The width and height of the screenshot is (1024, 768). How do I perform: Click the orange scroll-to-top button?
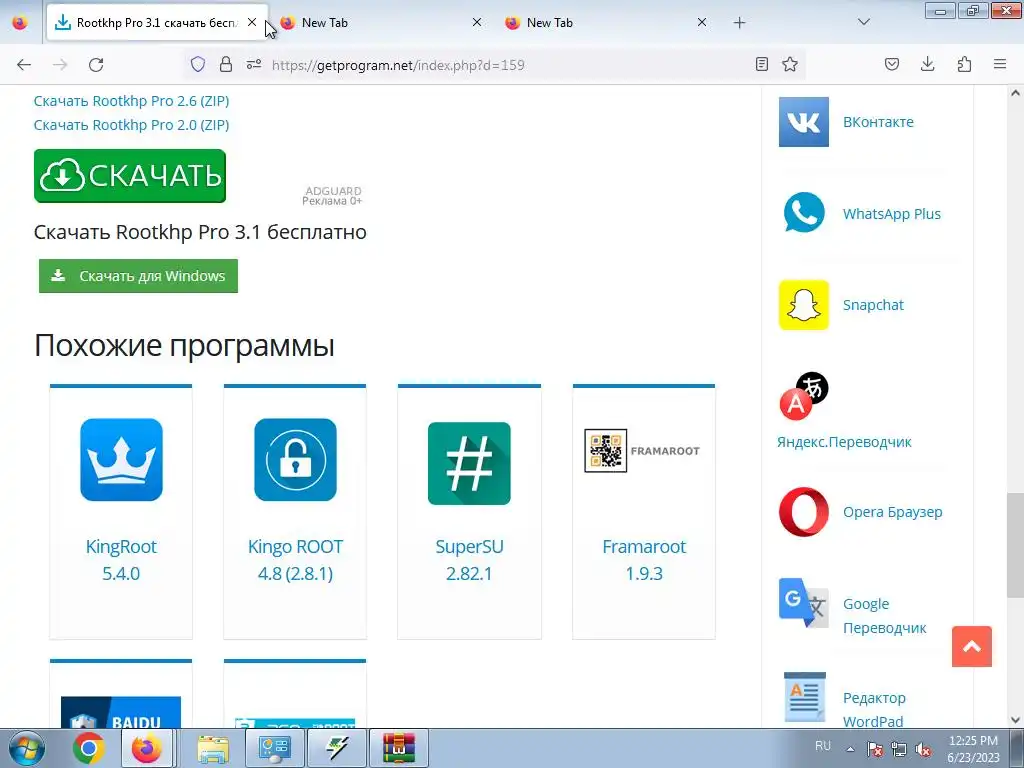point(972,647)
